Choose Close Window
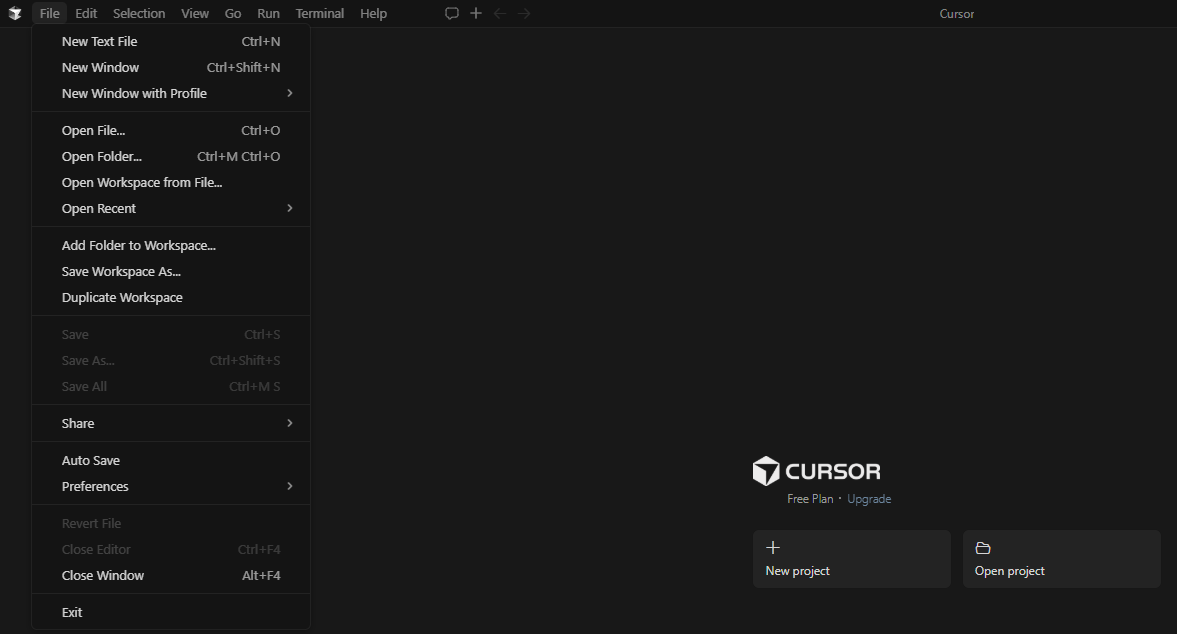 tap(171, 575)
